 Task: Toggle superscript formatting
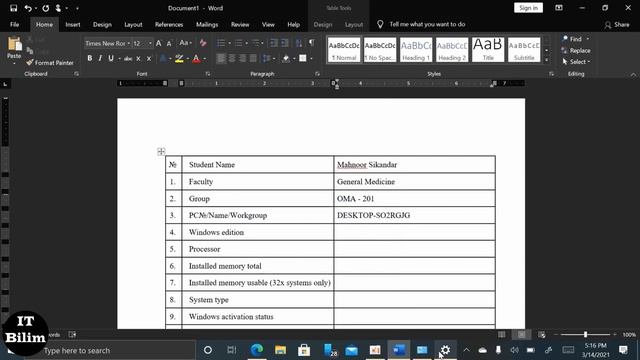pyautogui.click(x=149, y=59)
